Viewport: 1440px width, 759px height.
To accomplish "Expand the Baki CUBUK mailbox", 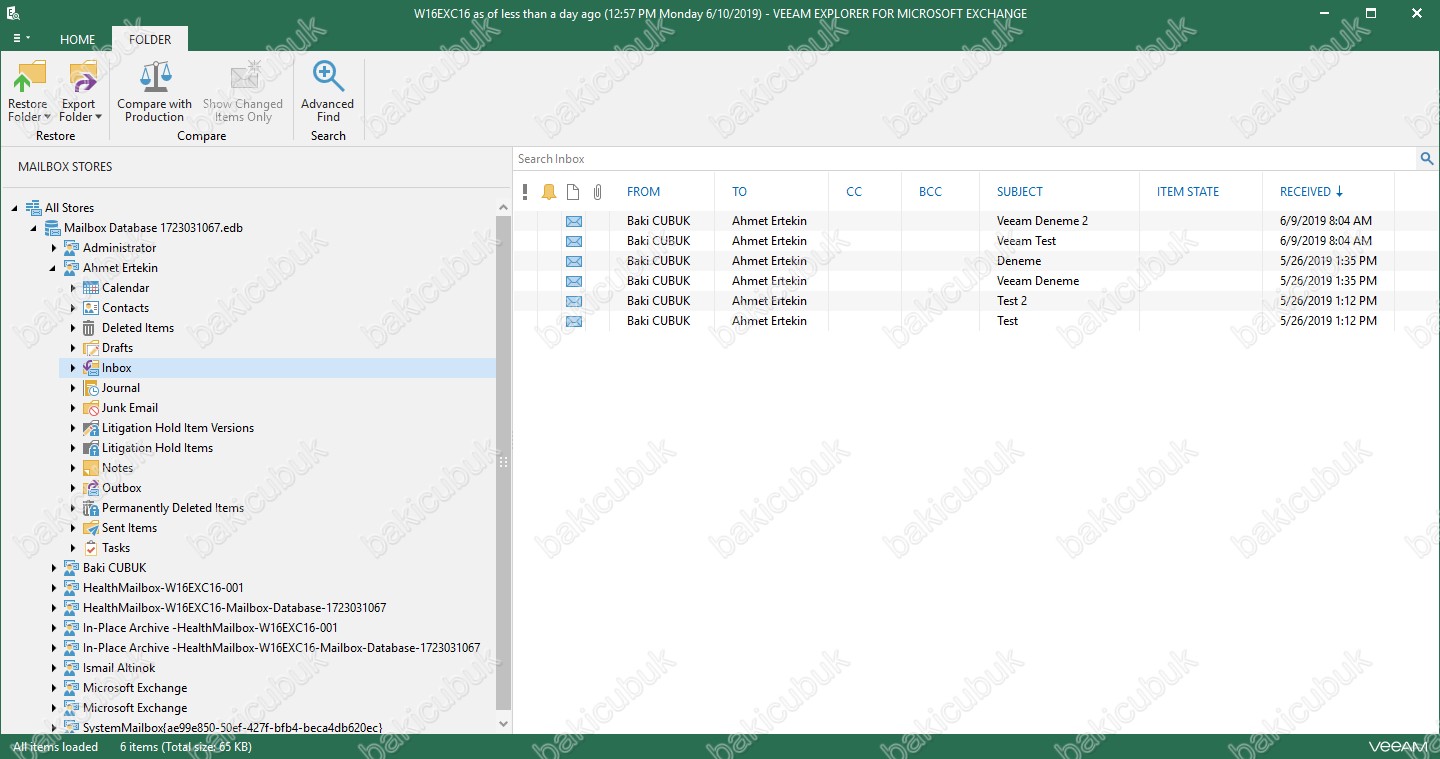I will click(x=53, y=568).
